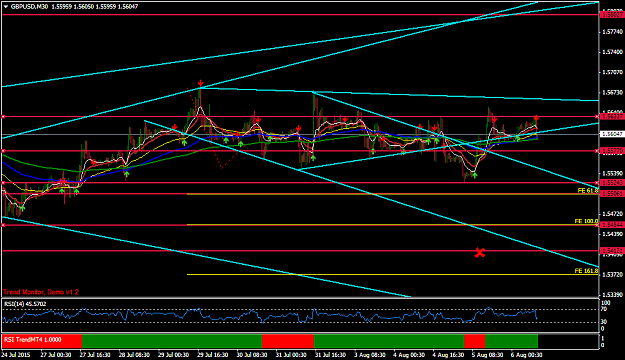Click the RSI 30 level scale value
625x360 pixels.
604,322
